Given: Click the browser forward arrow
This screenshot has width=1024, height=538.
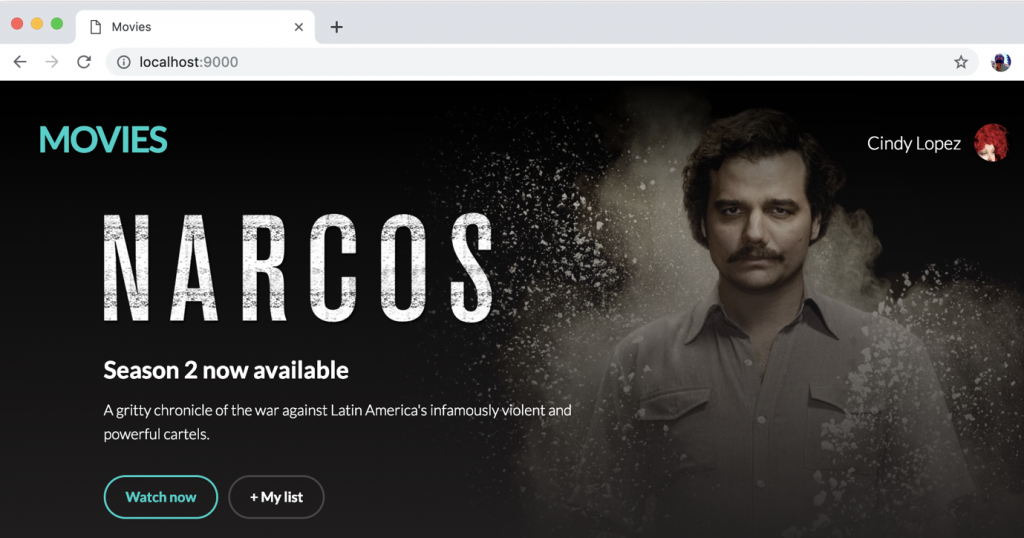Looking at the screenshot, I should pyautogui.click(x=52, y=62).
